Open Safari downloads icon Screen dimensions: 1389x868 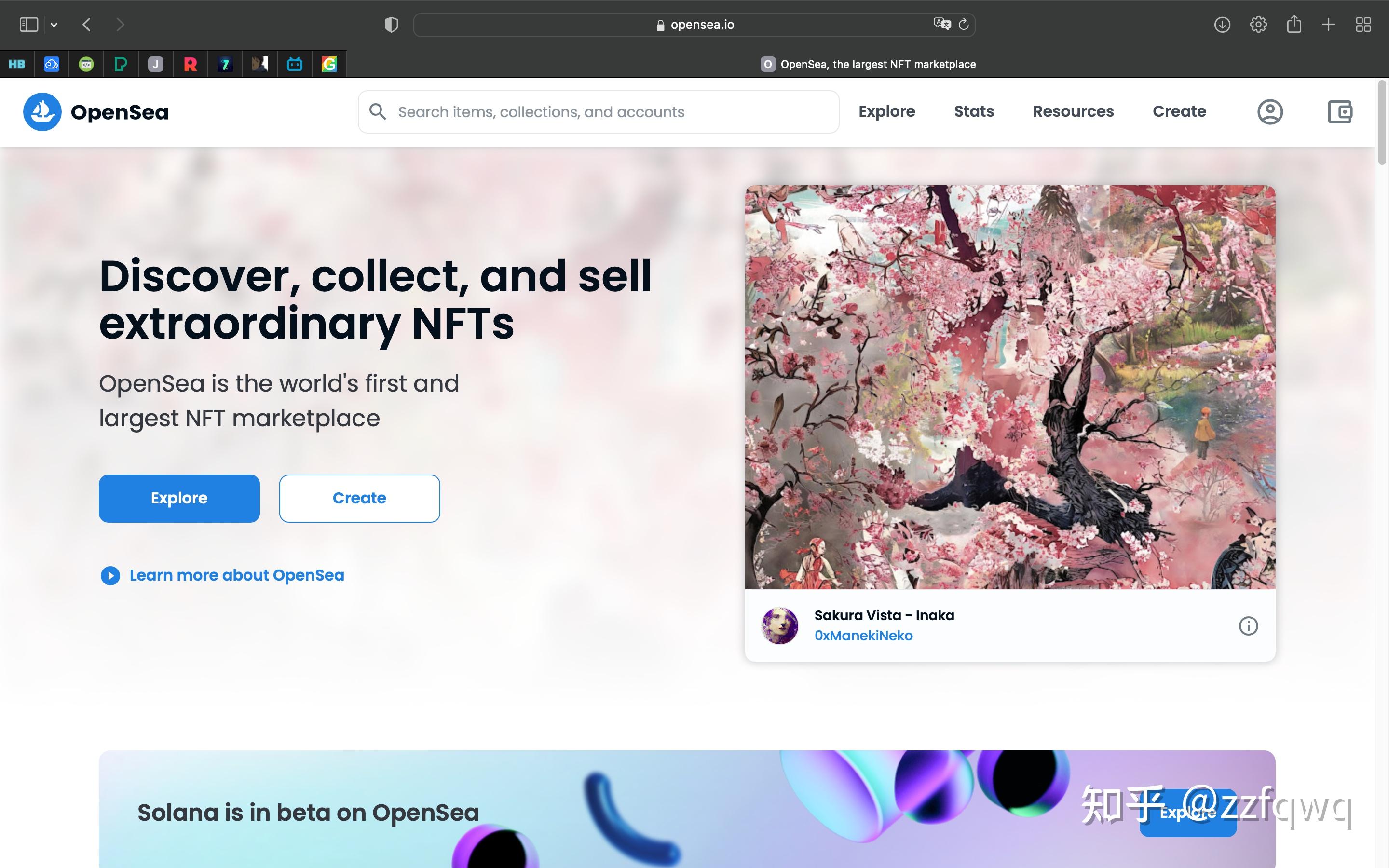pyautogui.click(x=1222, y=24)
